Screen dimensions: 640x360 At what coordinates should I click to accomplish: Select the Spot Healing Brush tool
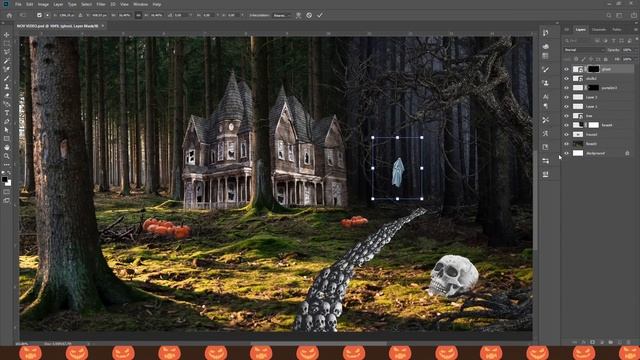(7, 69)
